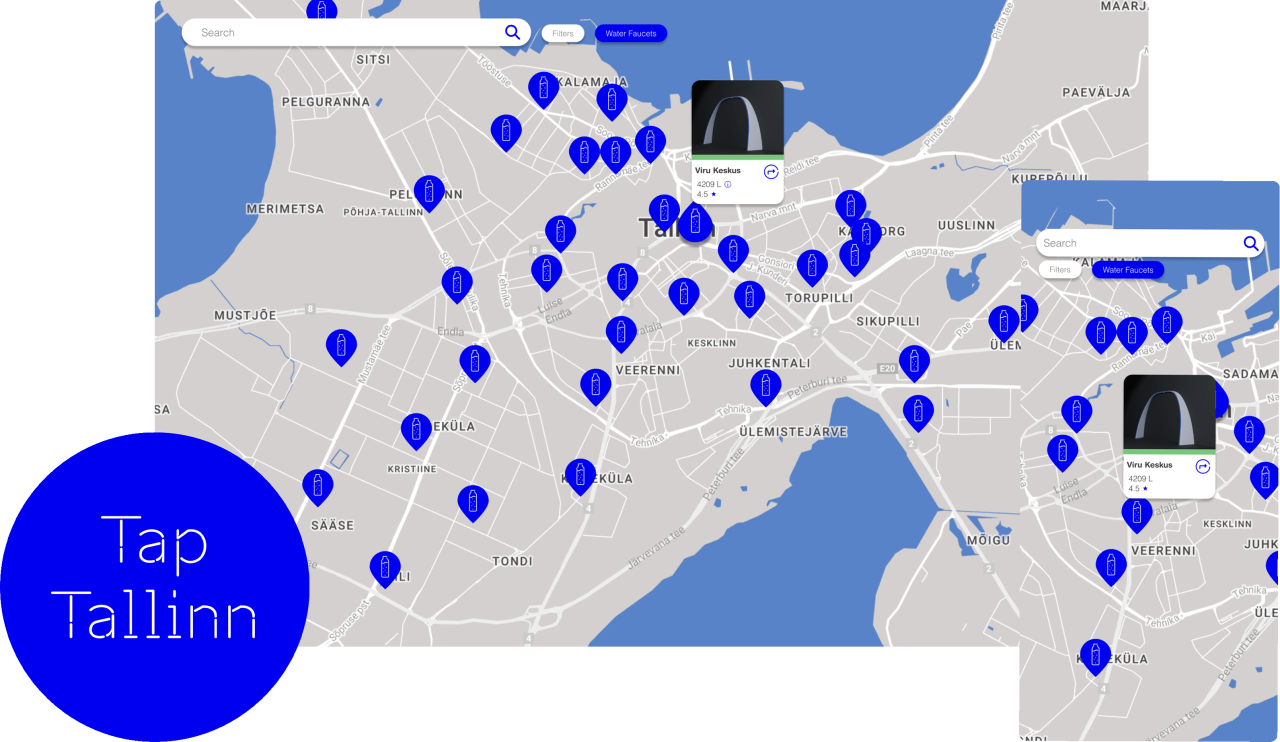This screenshot has height=742, width=1280.
Task: Select the water bottle pin above Sääse label
Action: (318, 486)
